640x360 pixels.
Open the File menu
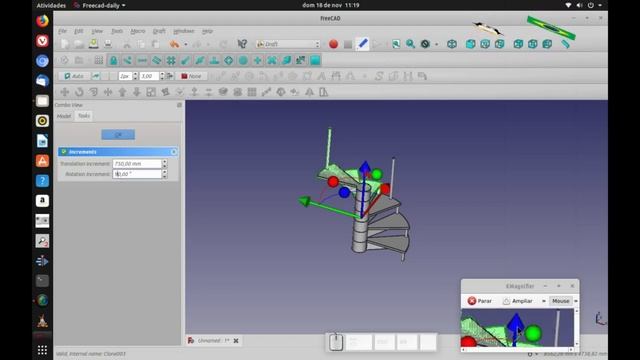[62, 31]
